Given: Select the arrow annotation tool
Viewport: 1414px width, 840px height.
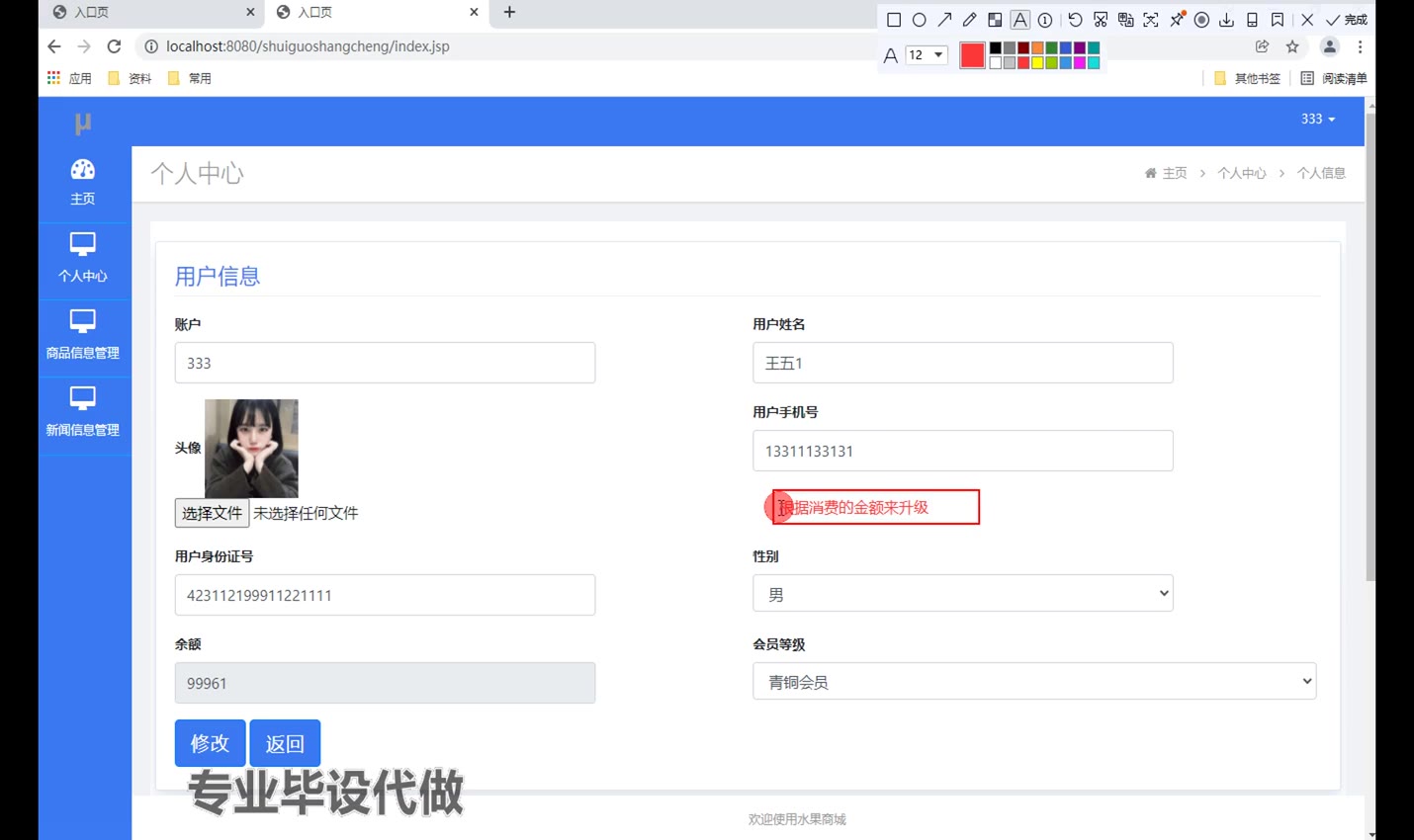Looking at the screenshot, I should (x=944, y=20).
